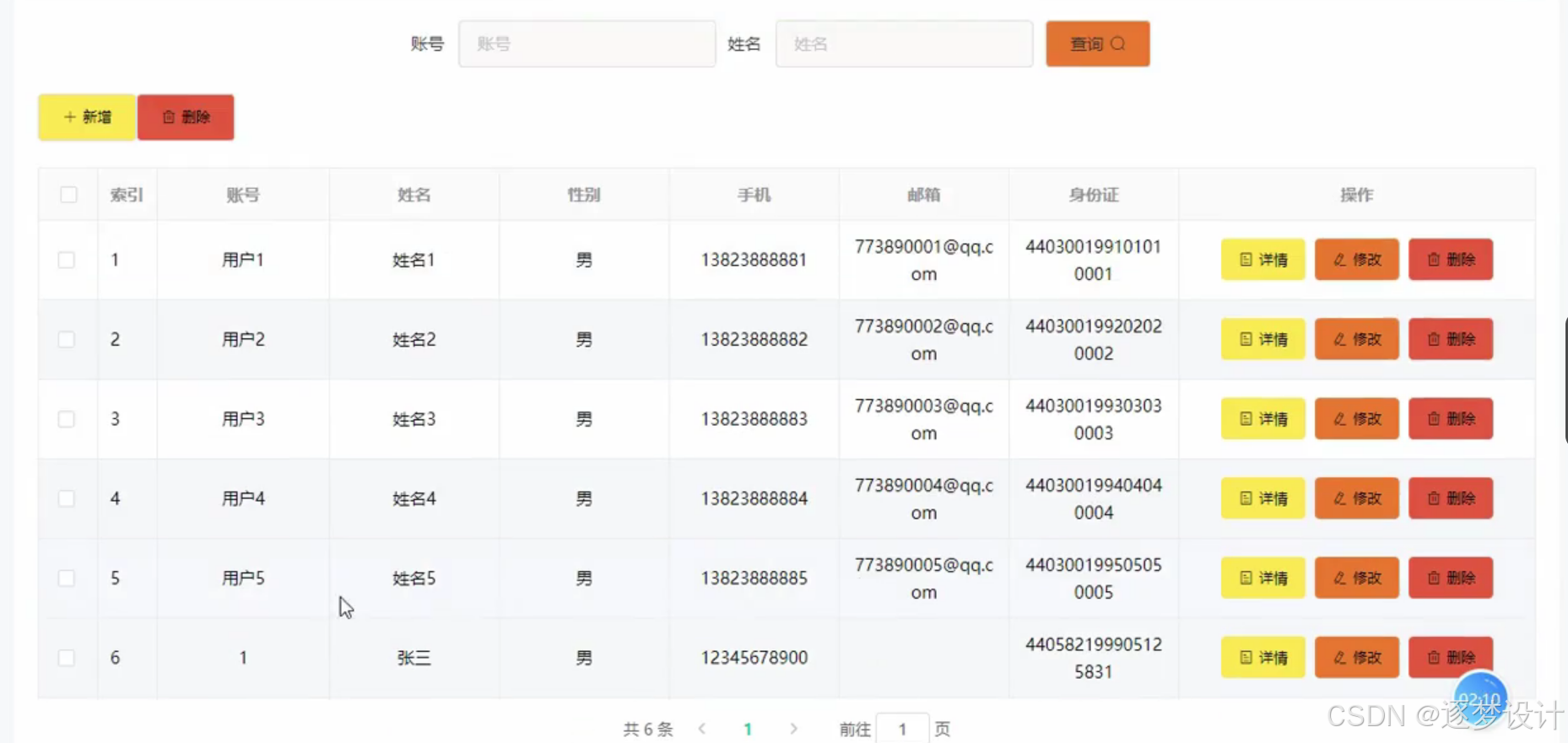Click 修改 edit for 用户4
This screenshot has width=1568, height=743.
coord(1357,498)
